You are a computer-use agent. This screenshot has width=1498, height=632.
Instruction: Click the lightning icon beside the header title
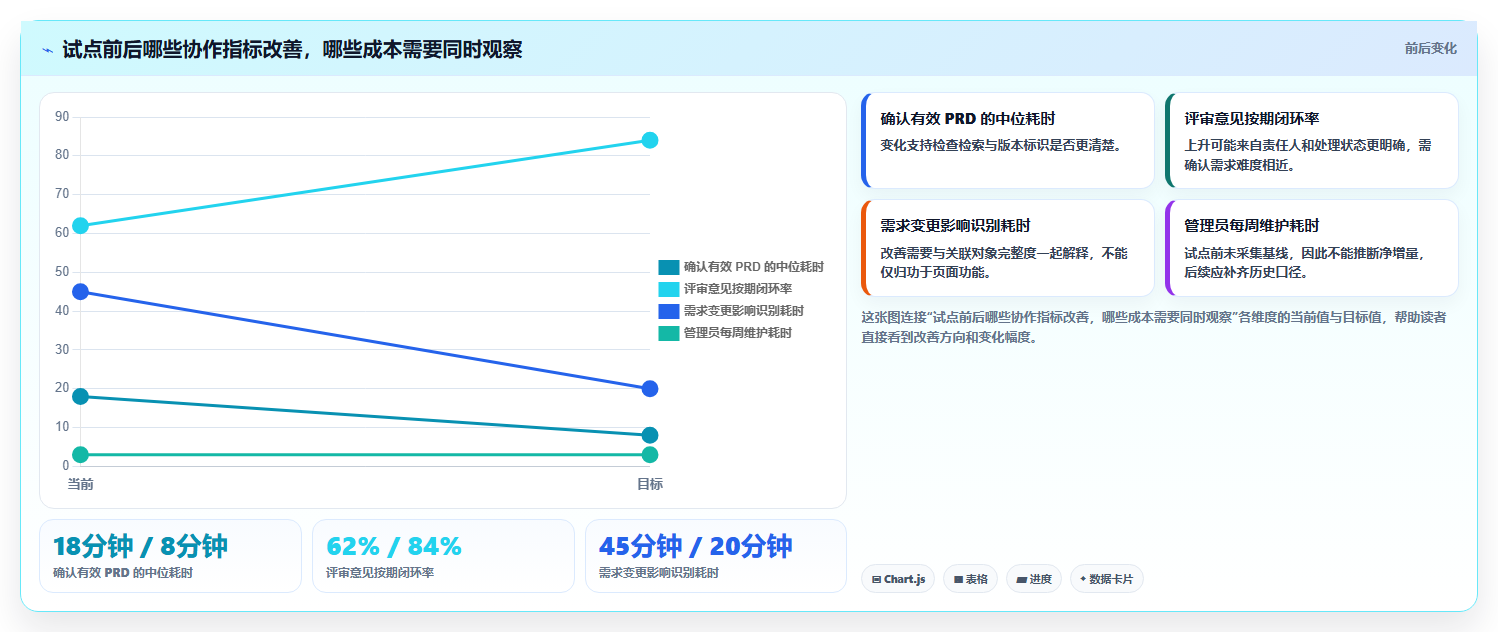(47, 50)
